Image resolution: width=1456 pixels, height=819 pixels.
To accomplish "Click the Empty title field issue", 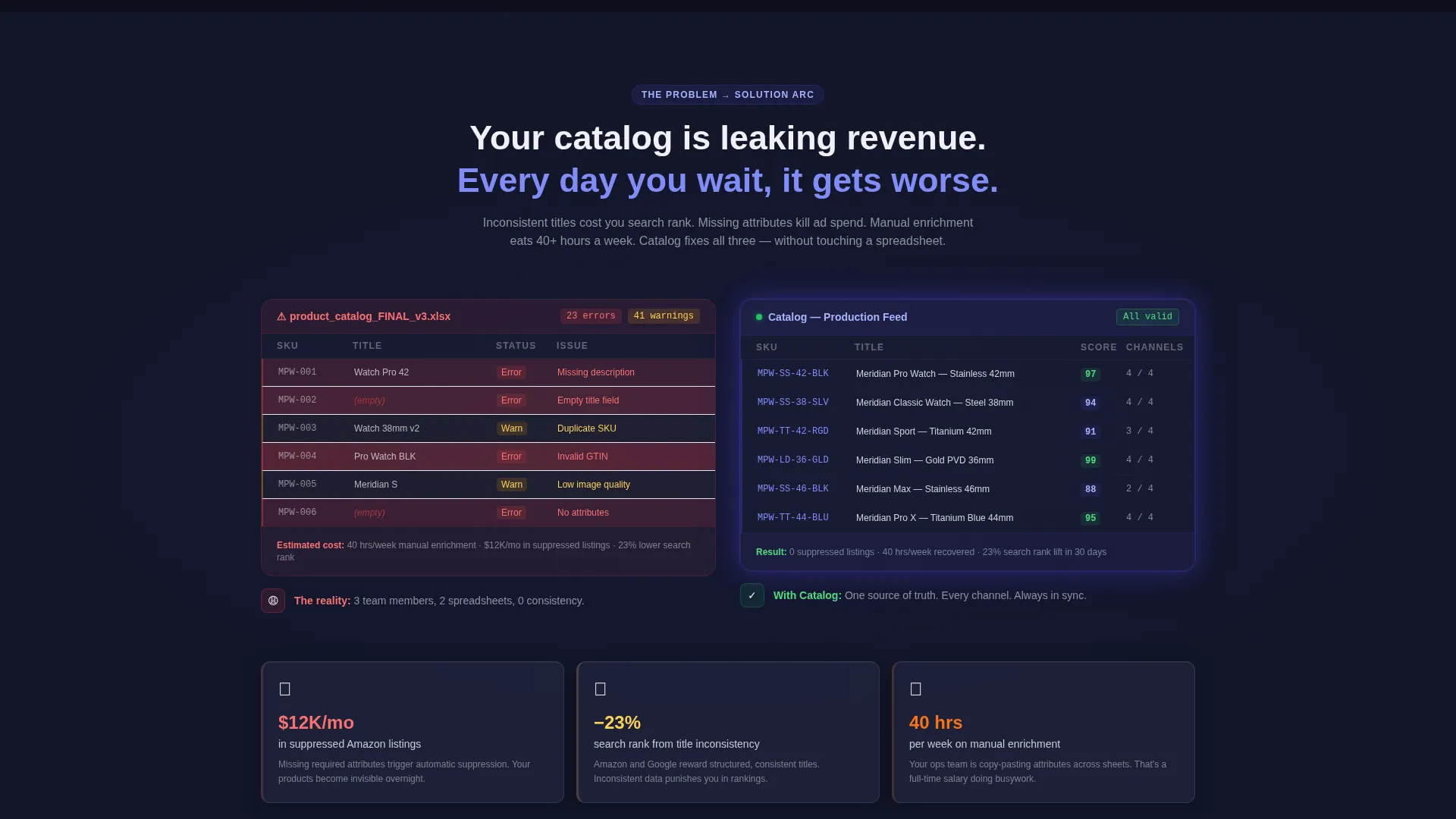I will coord(588,400).
